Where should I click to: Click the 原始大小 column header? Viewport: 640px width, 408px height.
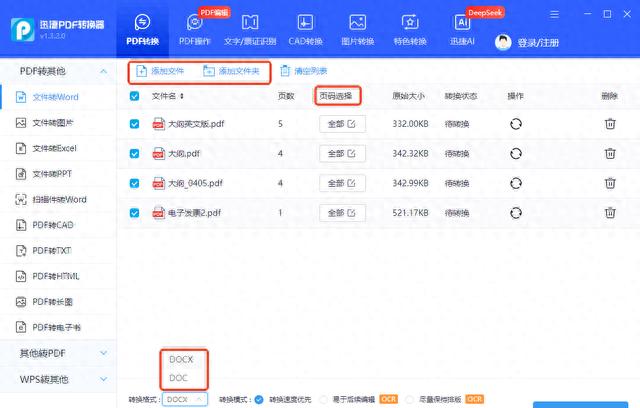408,96
